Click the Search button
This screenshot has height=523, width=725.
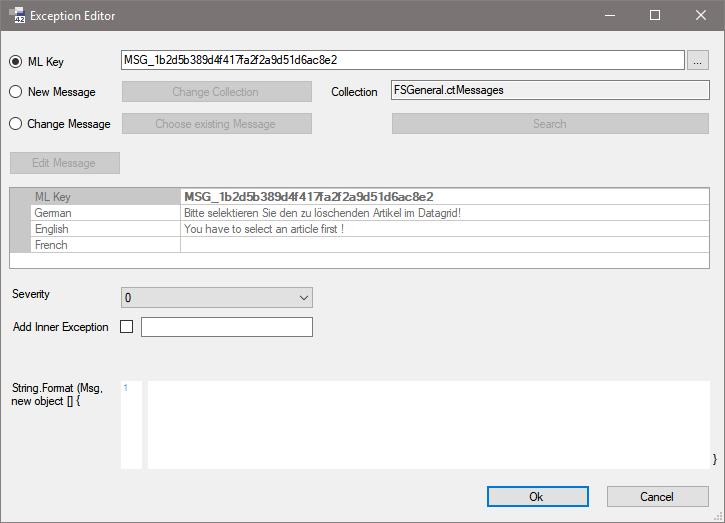click(550, 123)
